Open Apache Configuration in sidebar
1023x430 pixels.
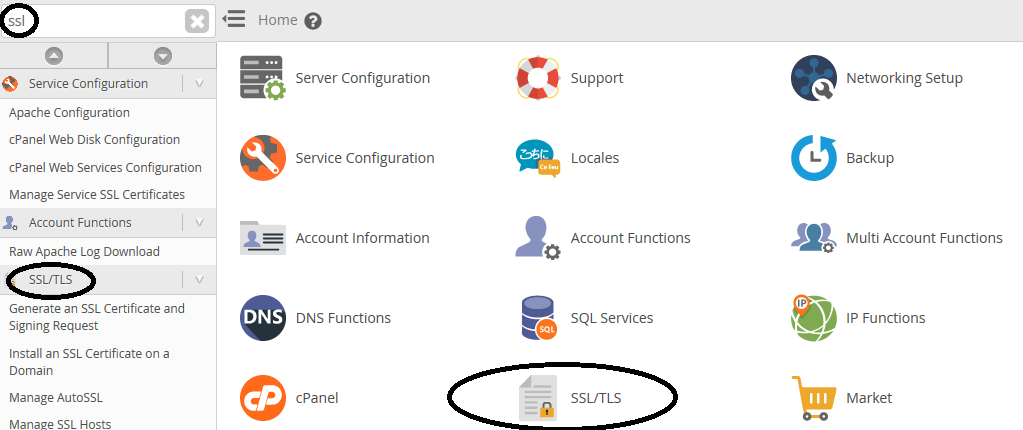point(69,112)
